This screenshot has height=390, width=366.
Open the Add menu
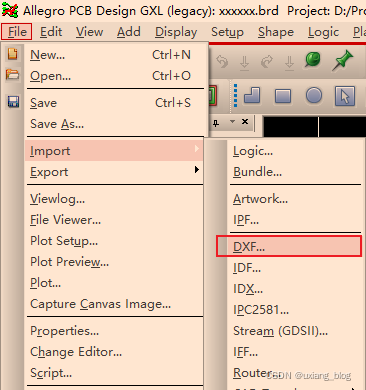[129, 32]
